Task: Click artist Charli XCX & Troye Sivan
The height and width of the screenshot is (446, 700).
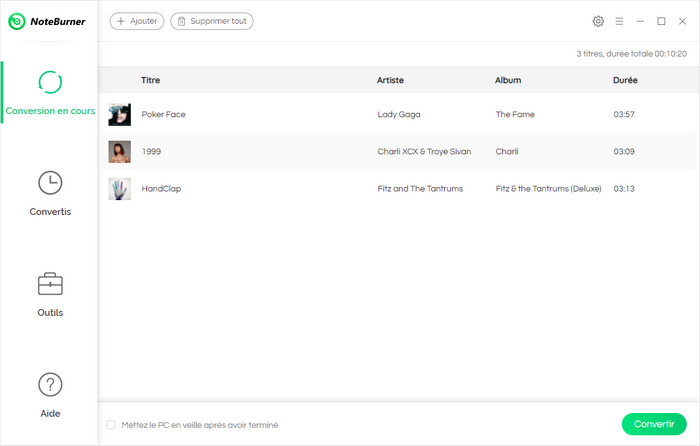Action: (424, 151)
